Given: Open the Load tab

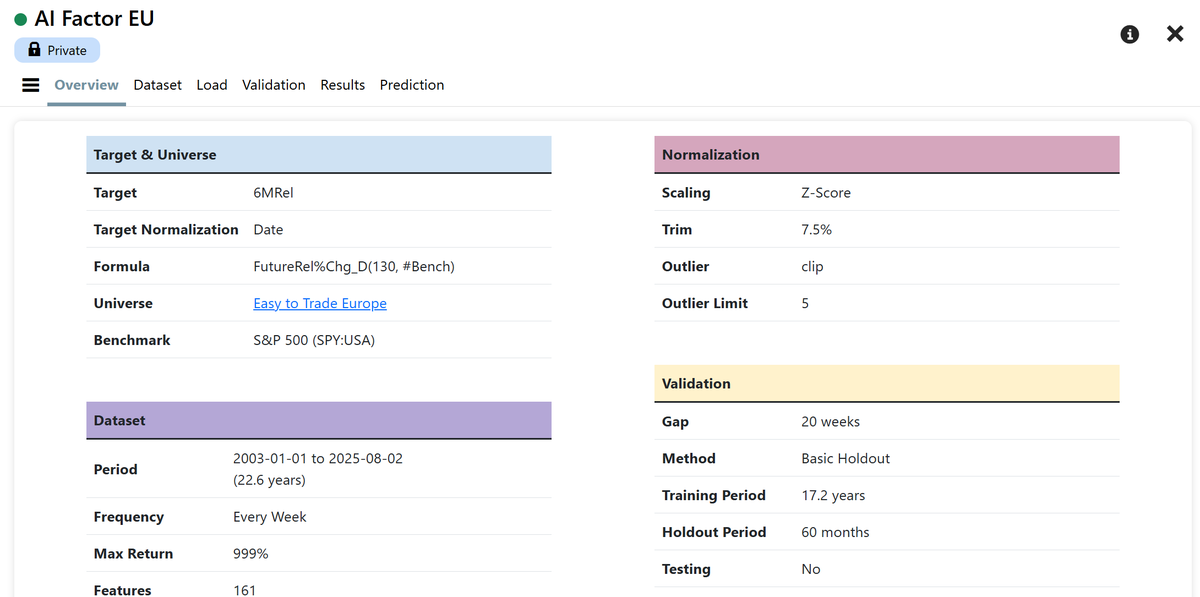Looking at the screenshot, I should point(212,85).
